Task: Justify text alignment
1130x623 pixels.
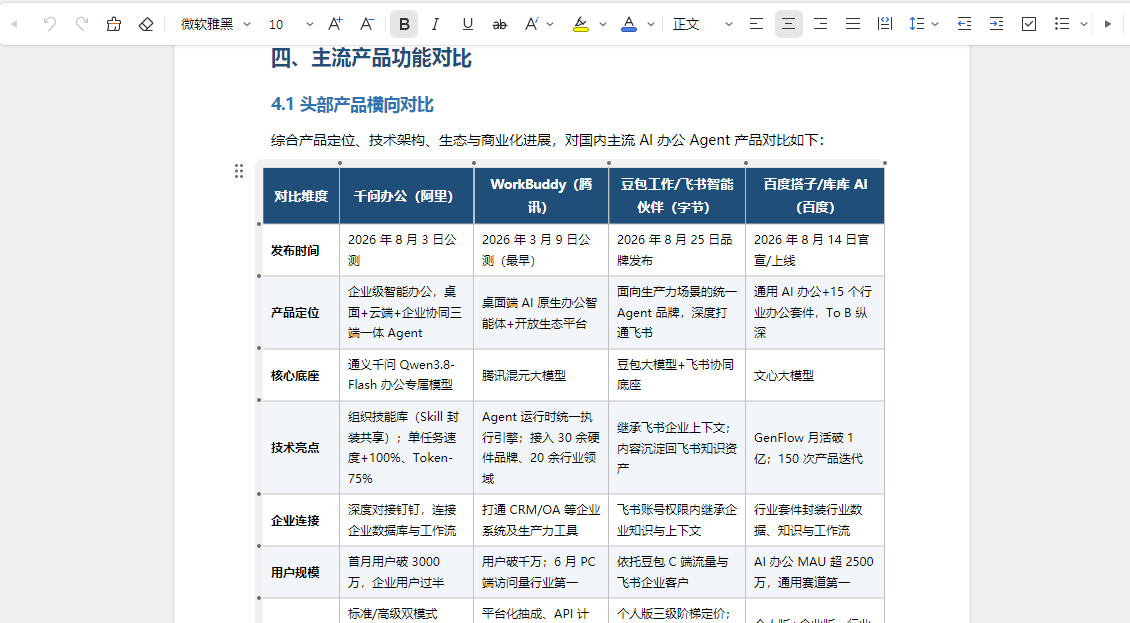Action: click(853, 24)
